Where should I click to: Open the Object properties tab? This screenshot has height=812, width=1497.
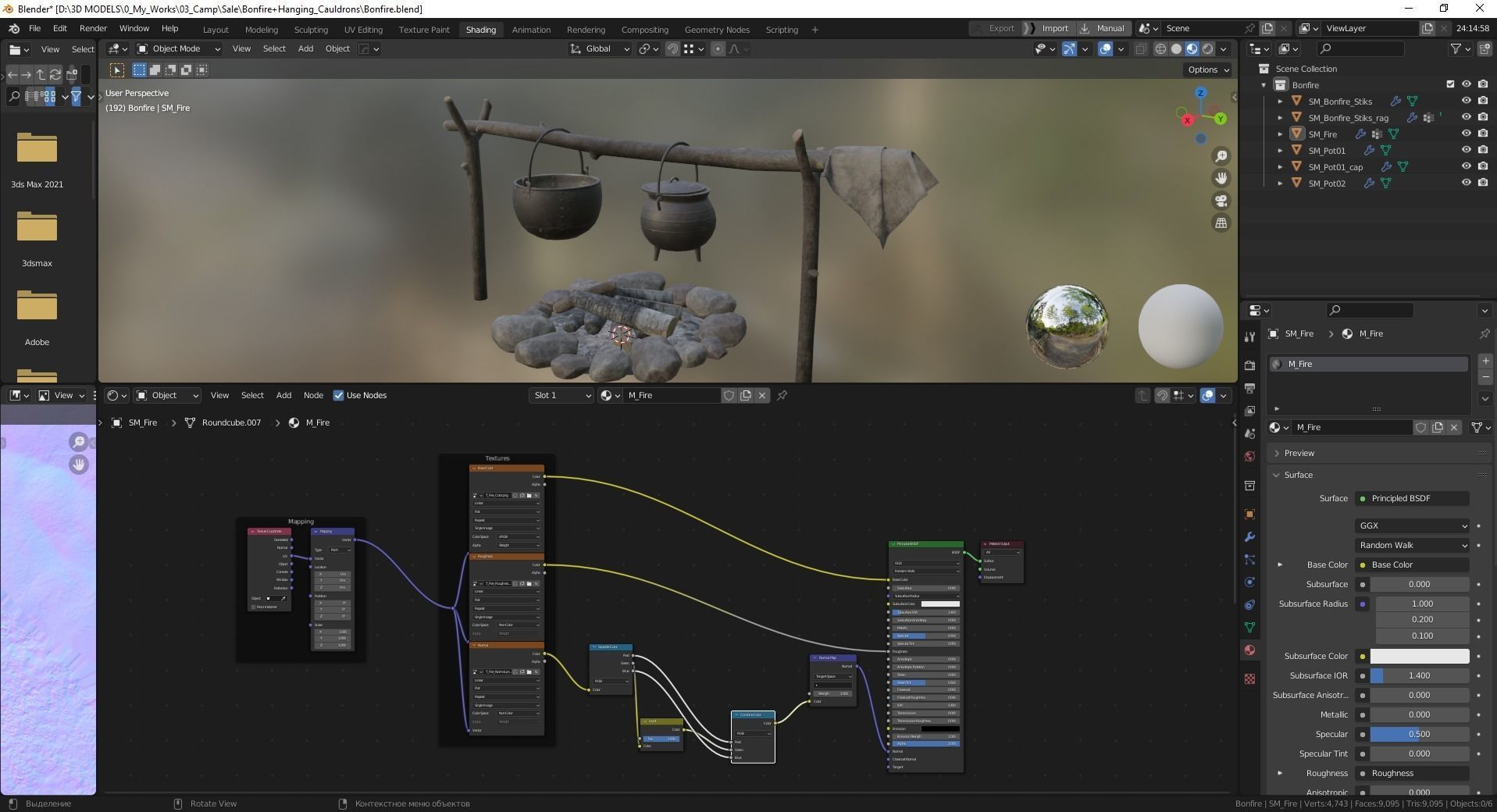click(x=1249, y=514)
